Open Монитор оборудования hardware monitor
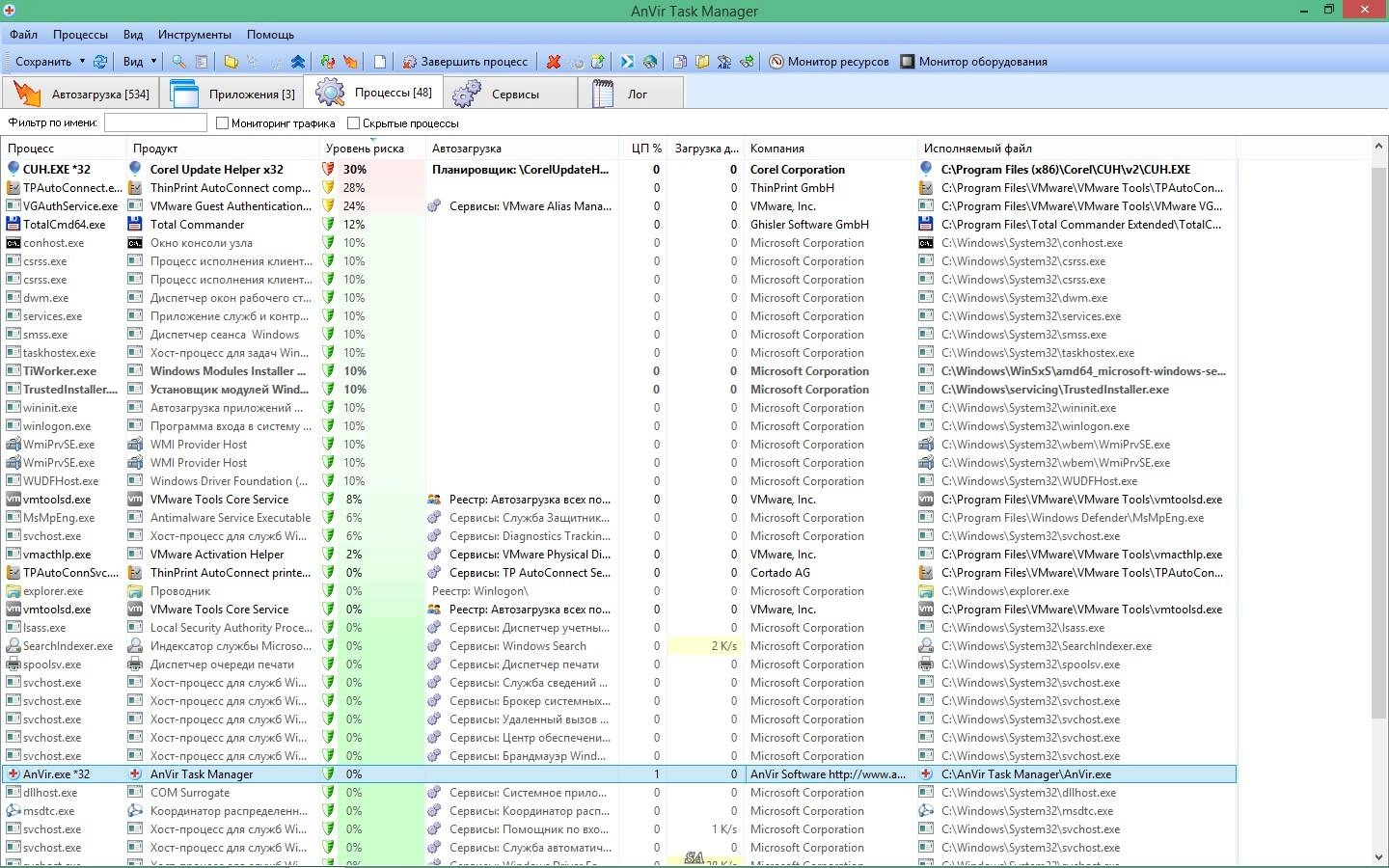The width and height of the screenshot is (1389, 868). click(973, 61)
